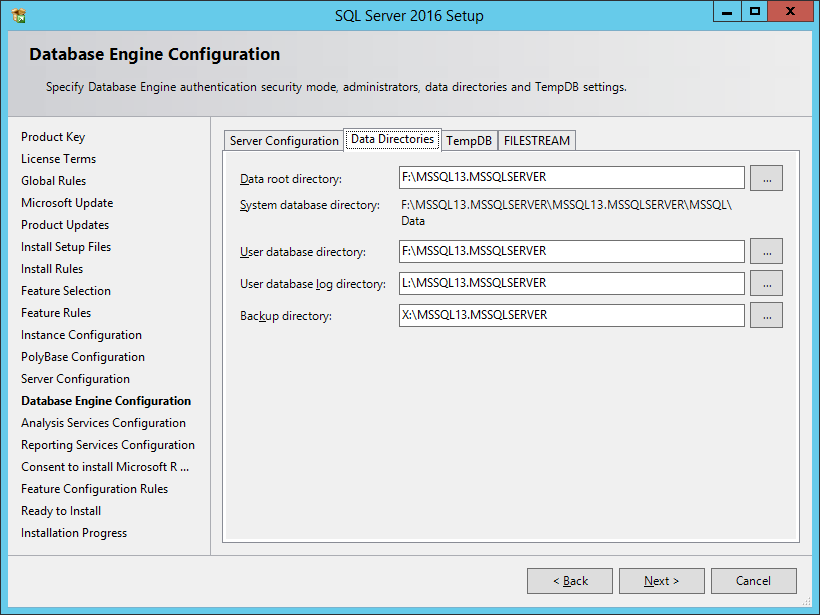Image resolution: width=820 pixels, height=615 pixels.
Task: Open the Server Configuration tab
Action: point(283,140)
